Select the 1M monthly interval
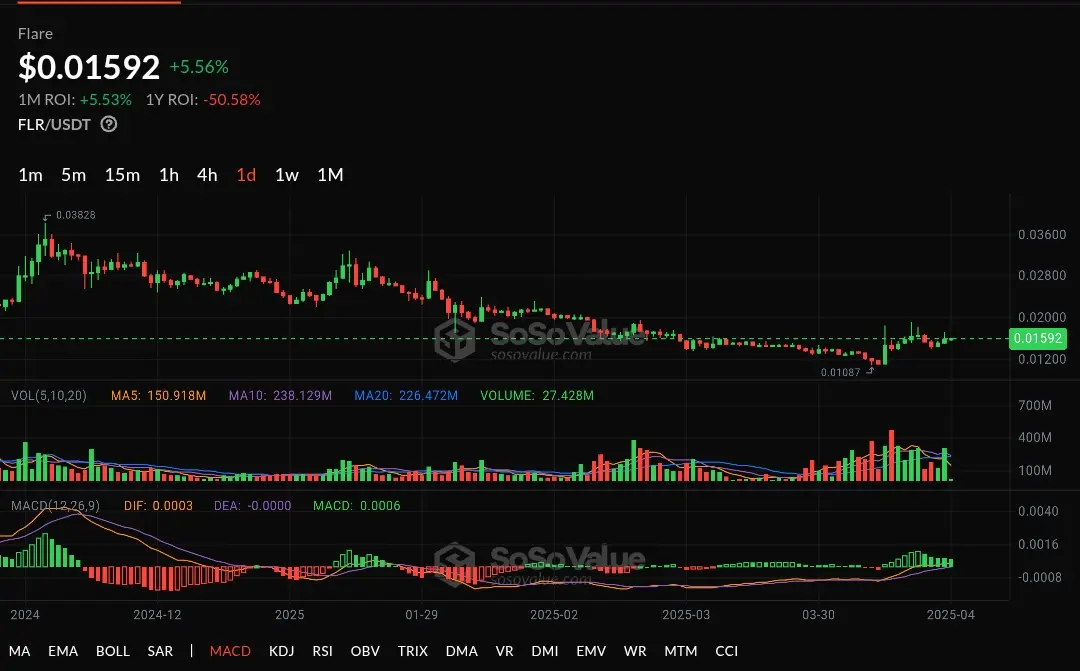 pos(330,175)
